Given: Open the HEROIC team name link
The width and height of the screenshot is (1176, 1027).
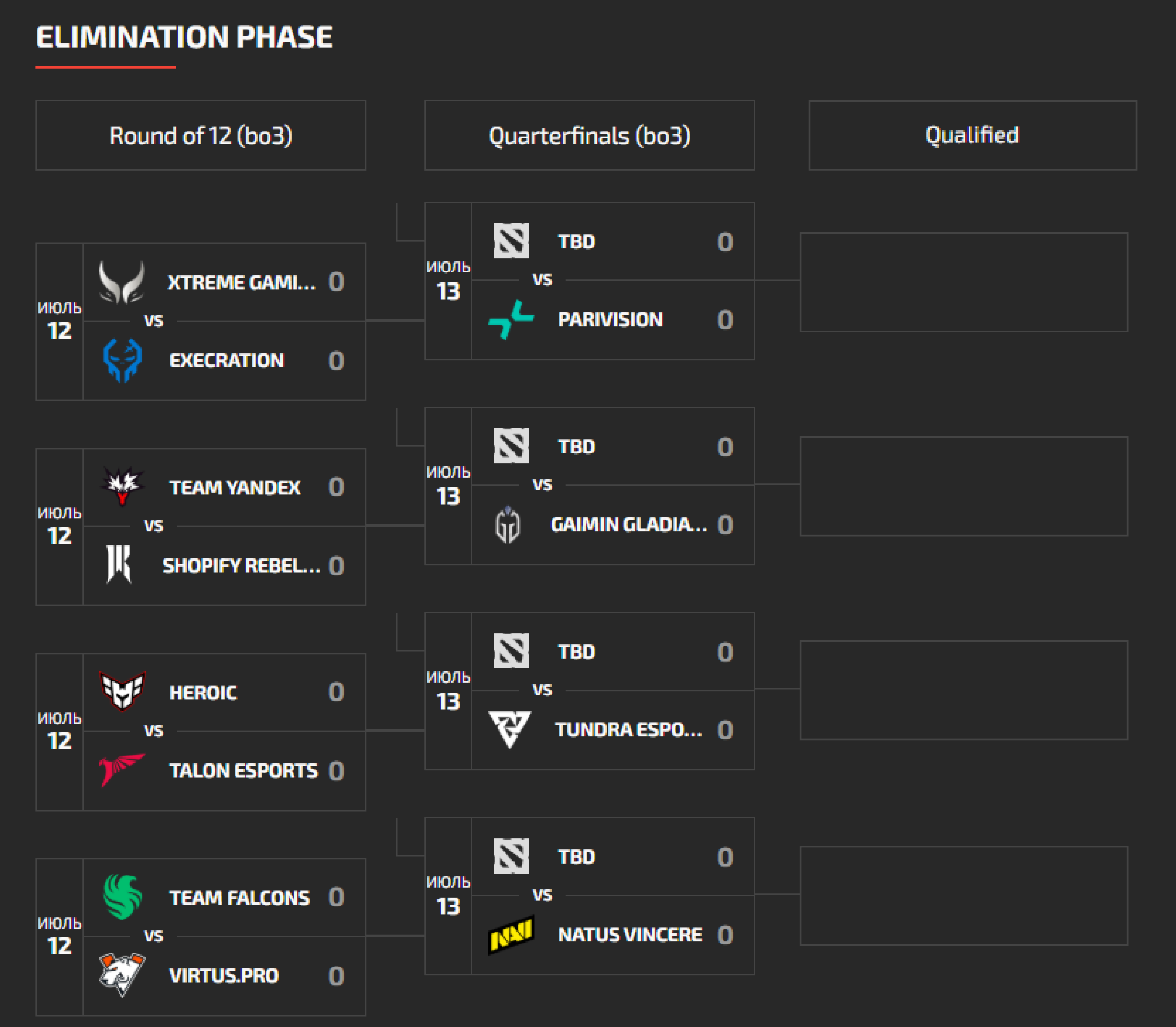Looking at the screenshot, I should coord(203,693).
